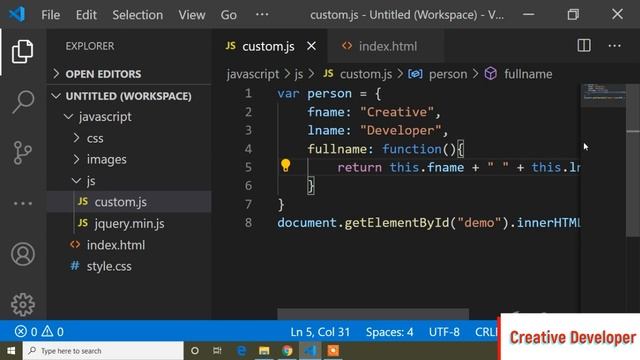This screenshot has height=360, width=640.
Task: Launch Edge browser from taskbar
Action: tap(241, 351)
